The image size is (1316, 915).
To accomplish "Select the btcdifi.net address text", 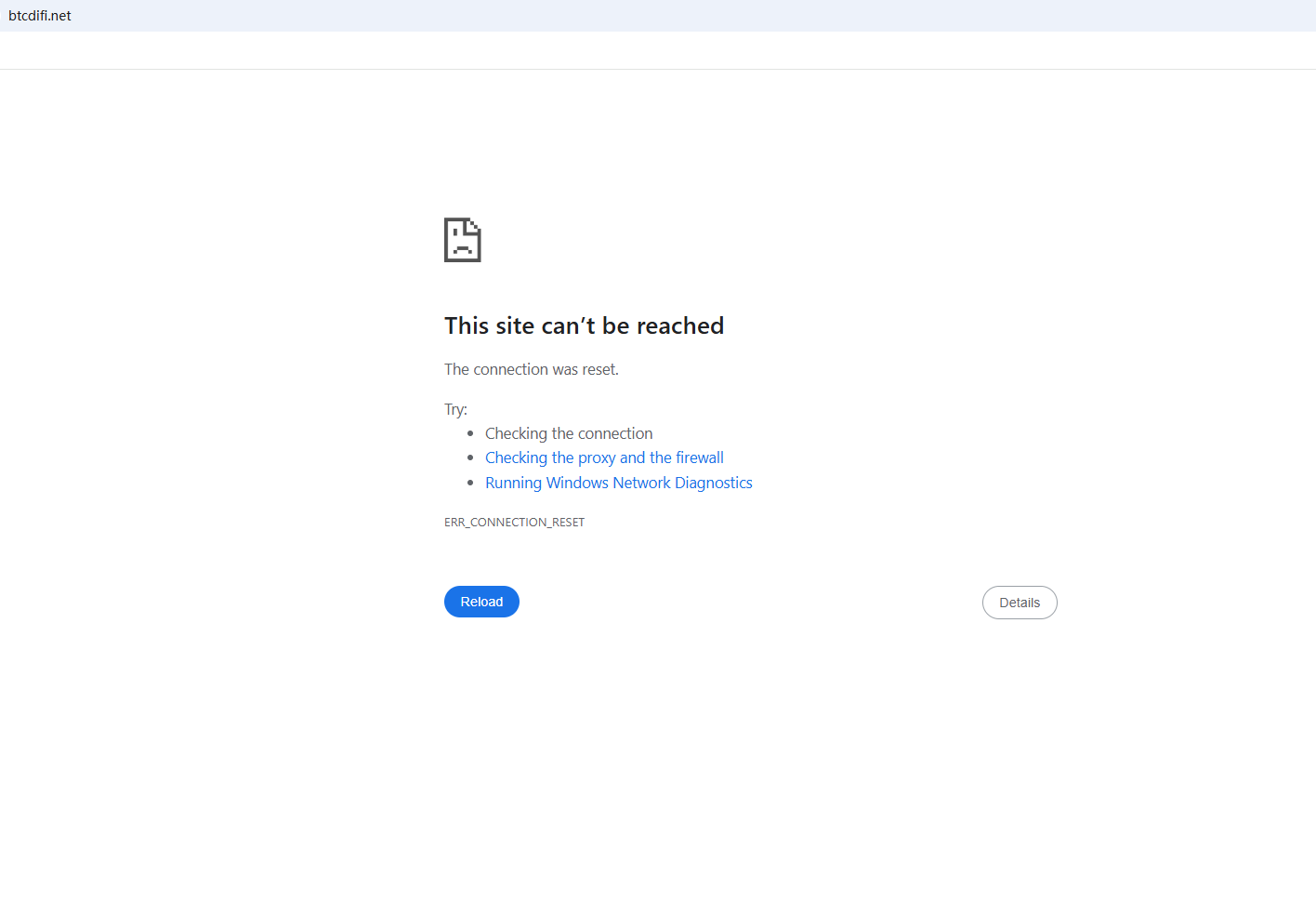I will (x=40, y=16).
